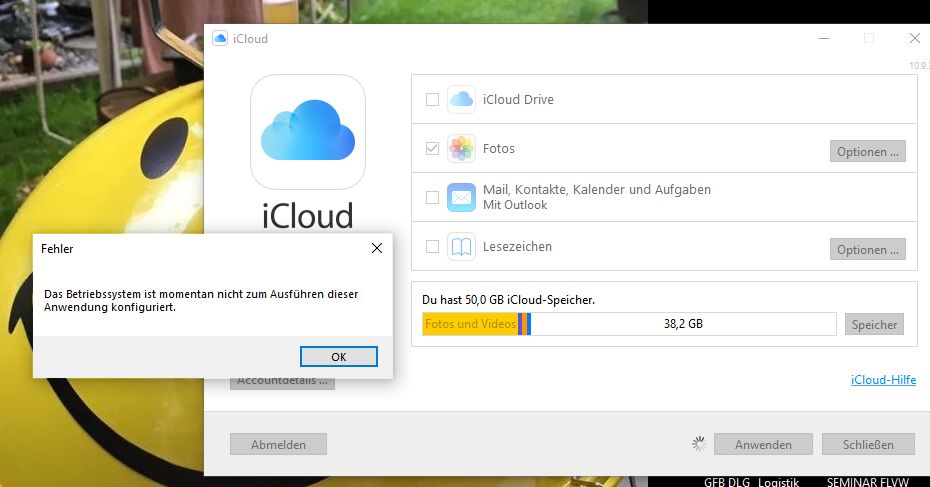The height and width of the screenshot is (487, 930).
Task: Click the Mail envelope icon
Action: pyautogui.click(x=461, y=198)
